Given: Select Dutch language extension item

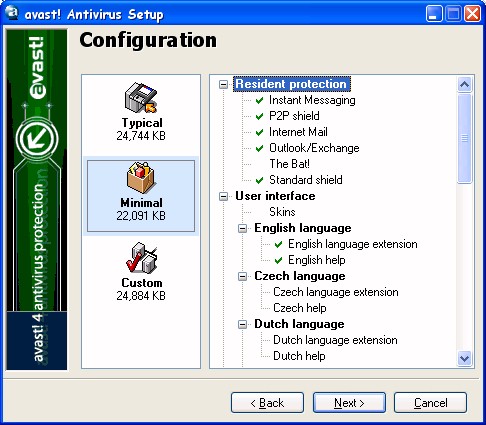Looking at the screenshot, I should [x=335, y=340].
